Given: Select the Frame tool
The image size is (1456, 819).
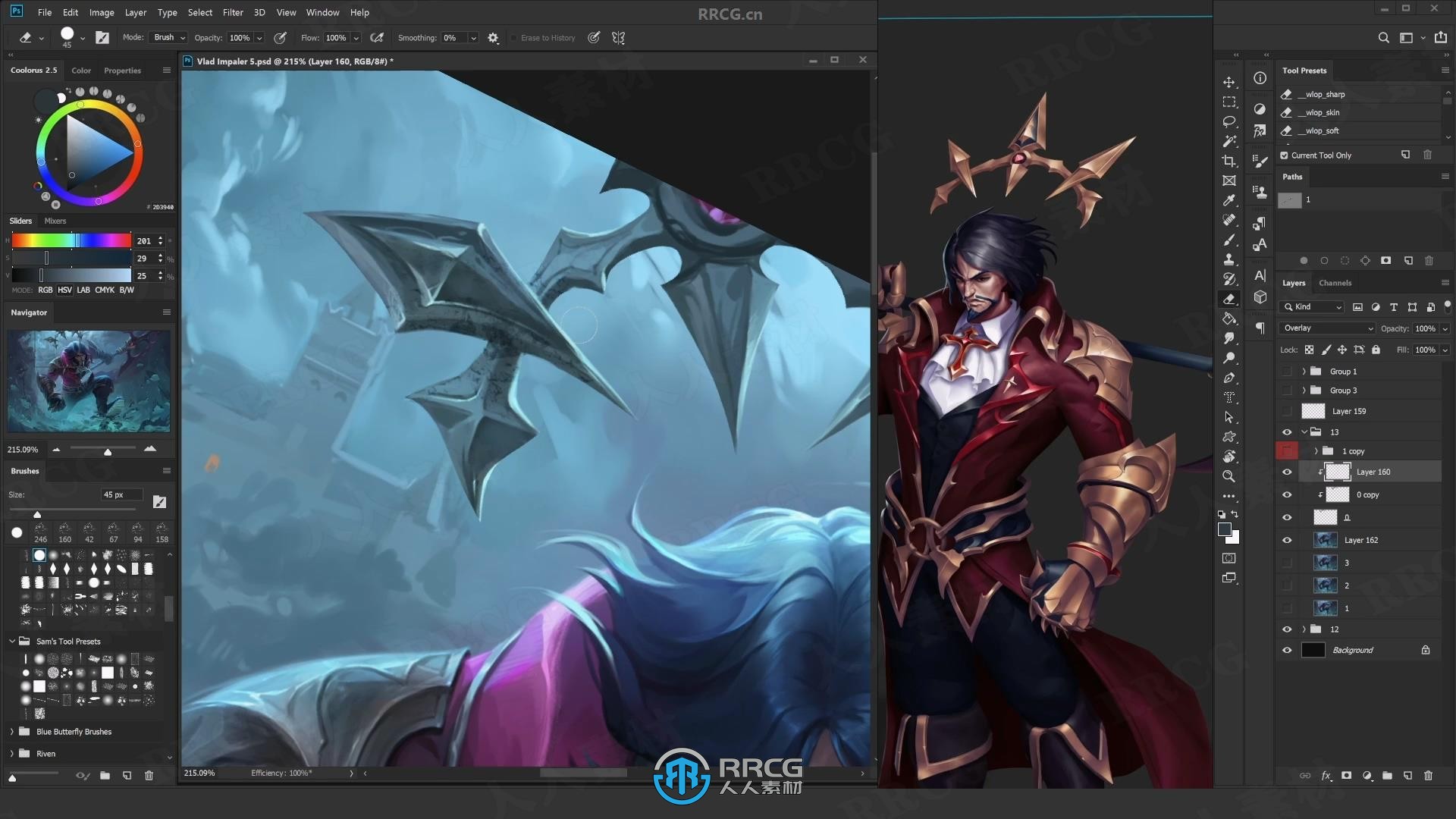Looking at the screenshot, I should tap(1229, 180).
